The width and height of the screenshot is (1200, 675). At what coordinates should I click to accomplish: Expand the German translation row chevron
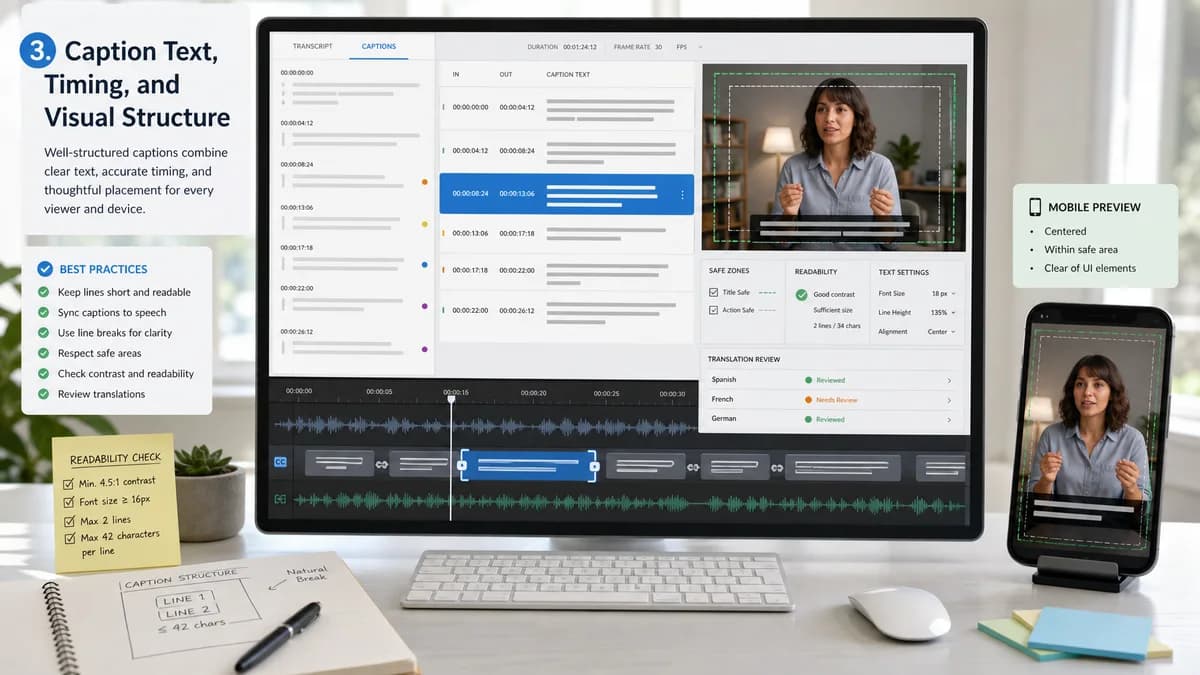(949, 419)
